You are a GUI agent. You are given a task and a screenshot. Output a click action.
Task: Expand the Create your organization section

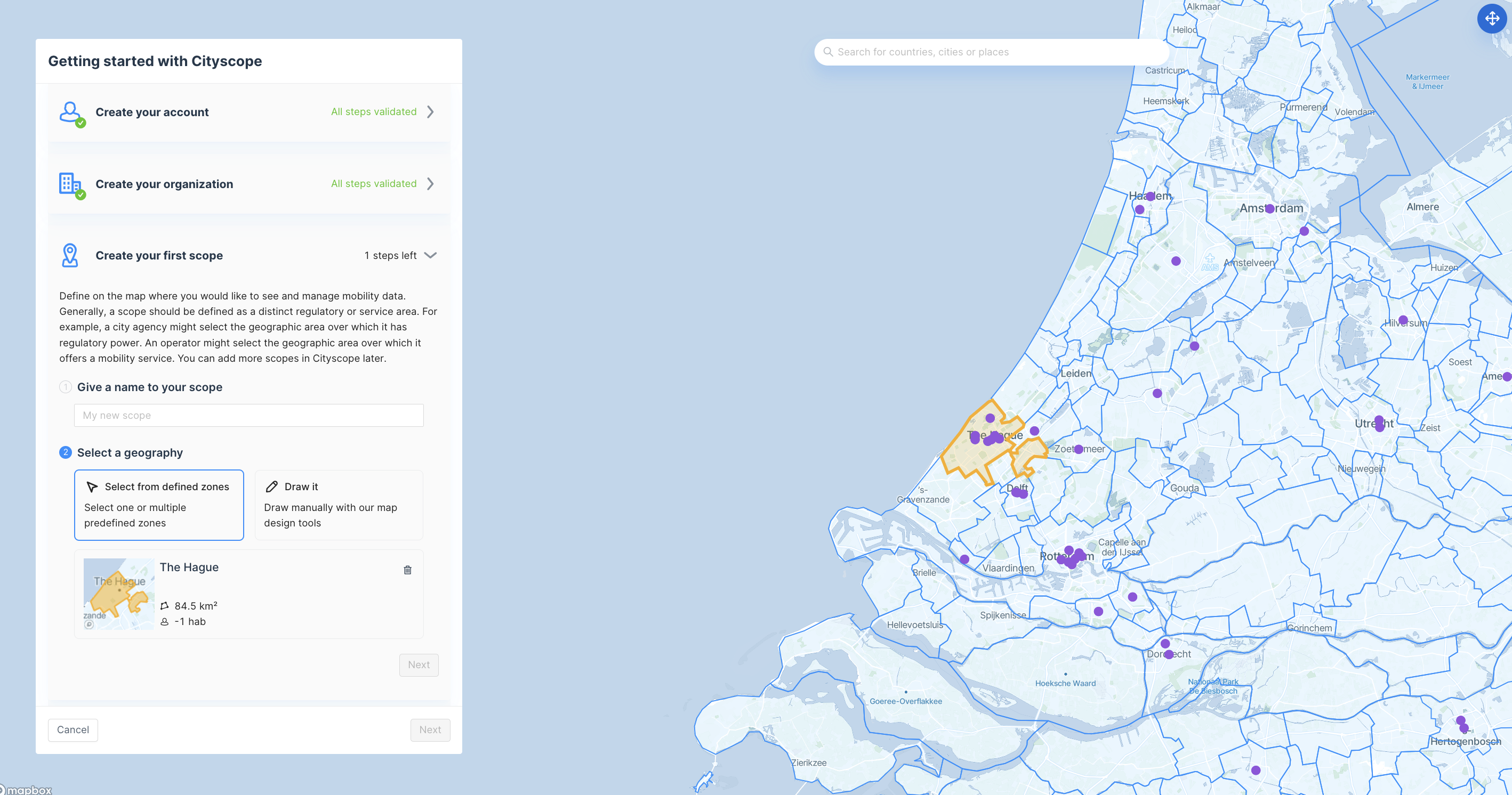430,184
